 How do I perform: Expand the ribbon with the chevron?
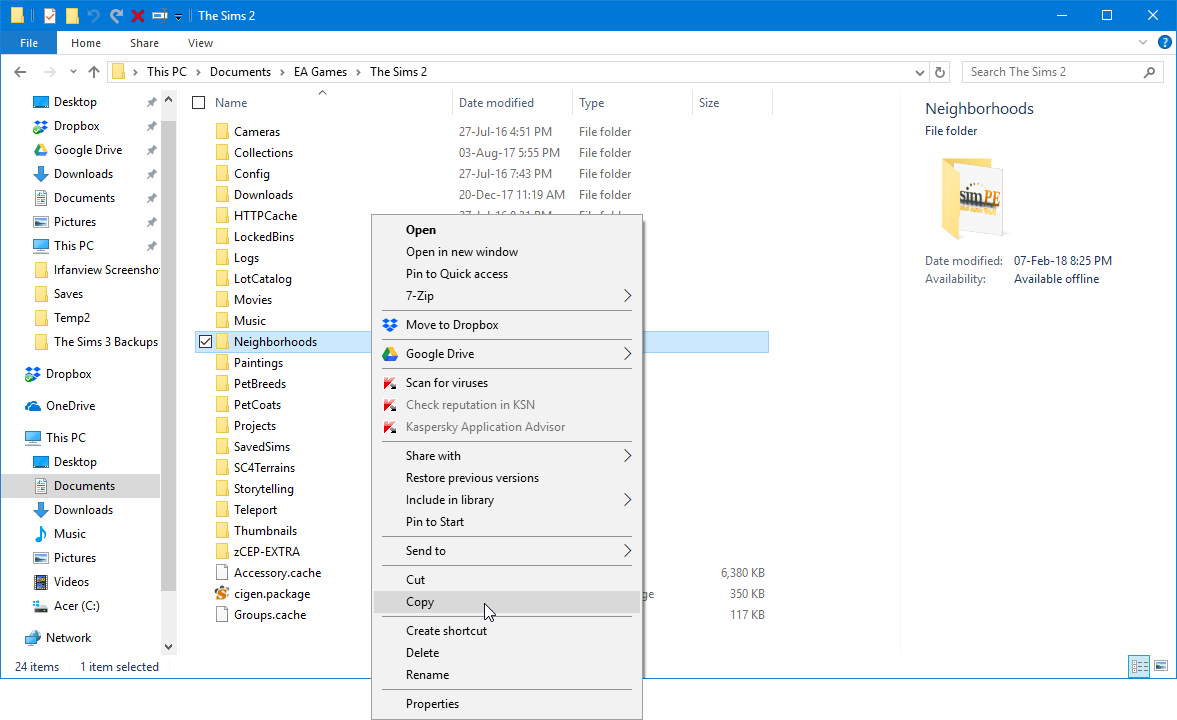pos(1142,43)
